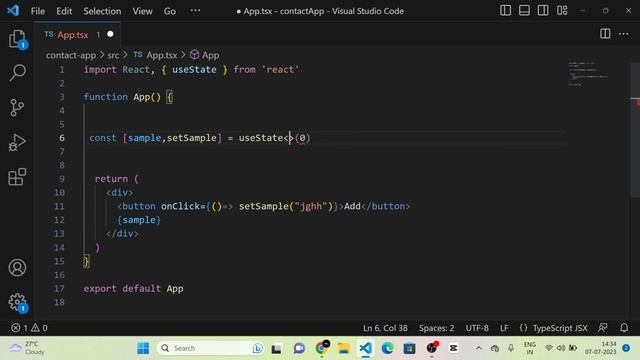Click the useState import on line 1
Viewport: 640px width, 360px height.
[x=194, y=69]
